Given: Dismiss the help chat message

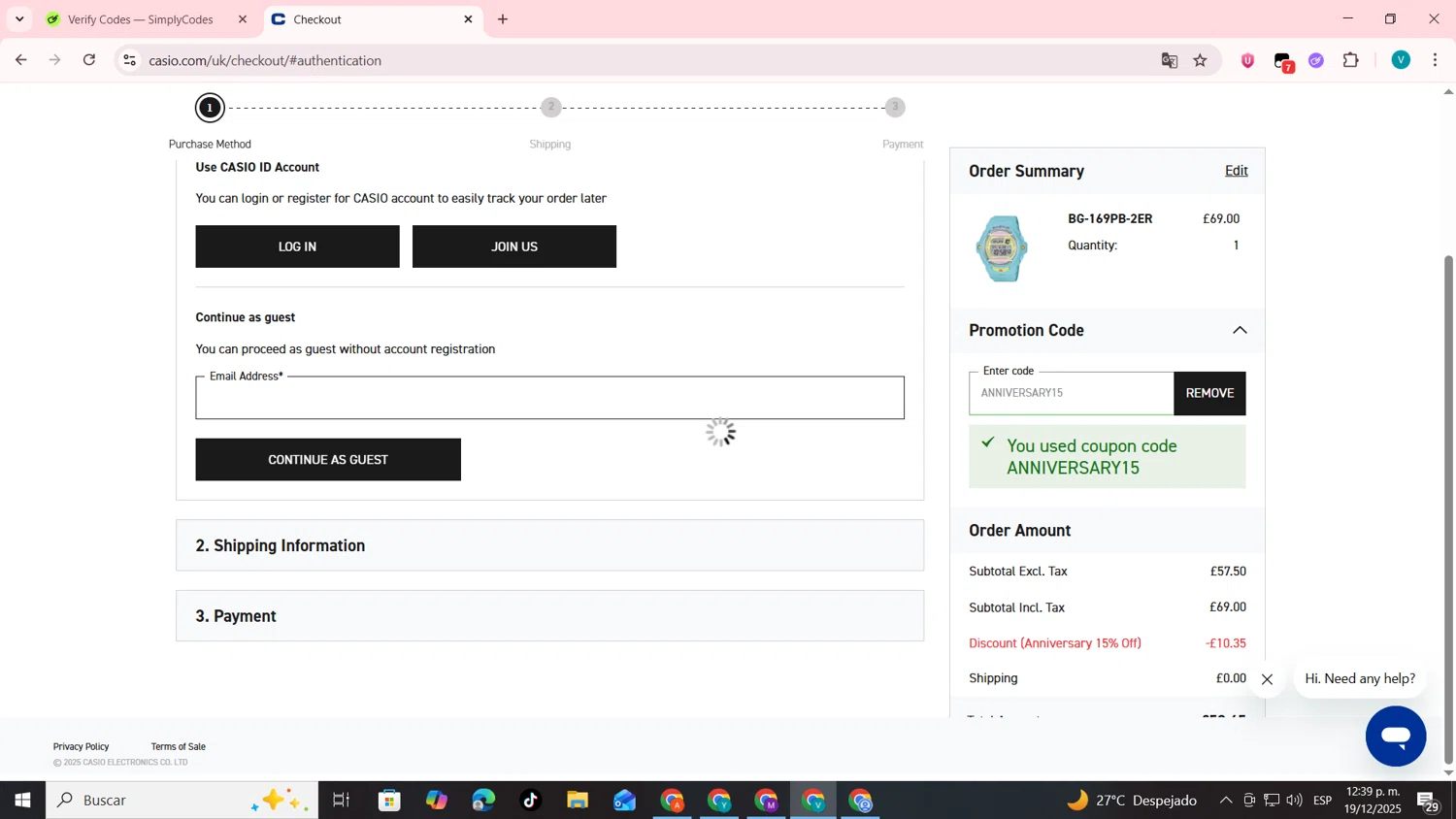Looking at the screenshot, I should (x=1267, y=679).
